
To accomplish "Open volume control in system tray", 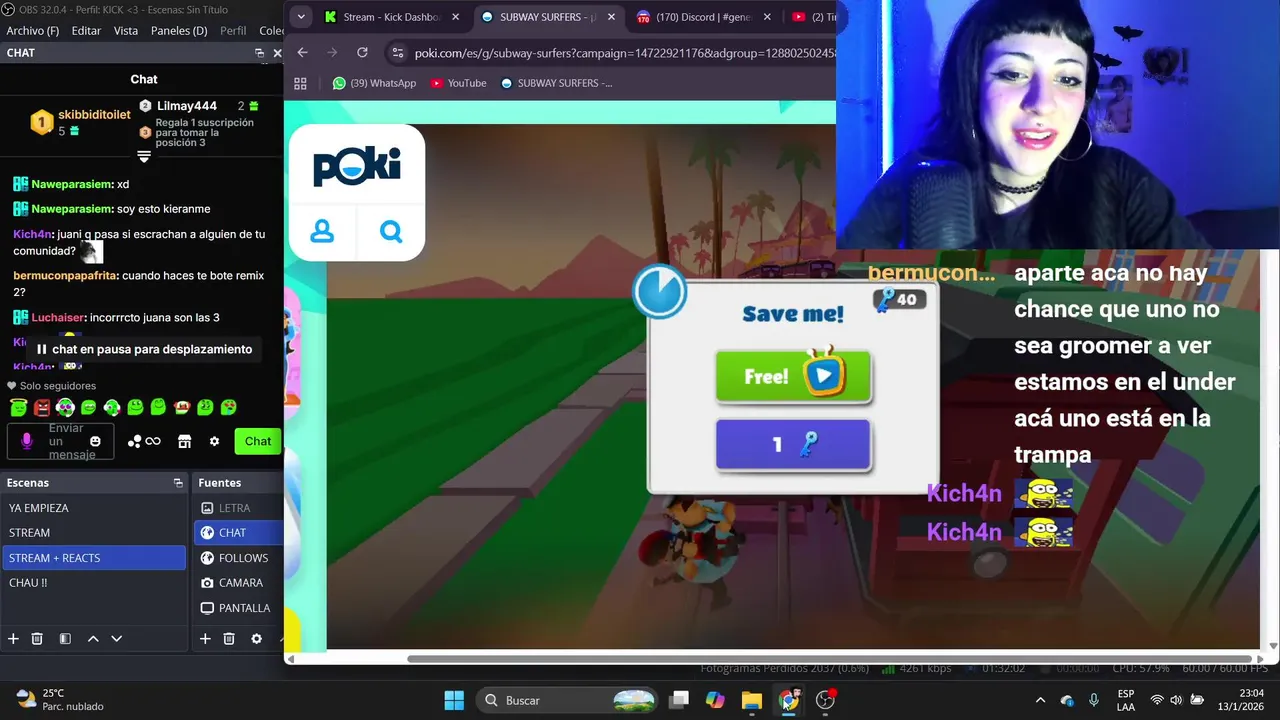I will tap(1176, 700).
